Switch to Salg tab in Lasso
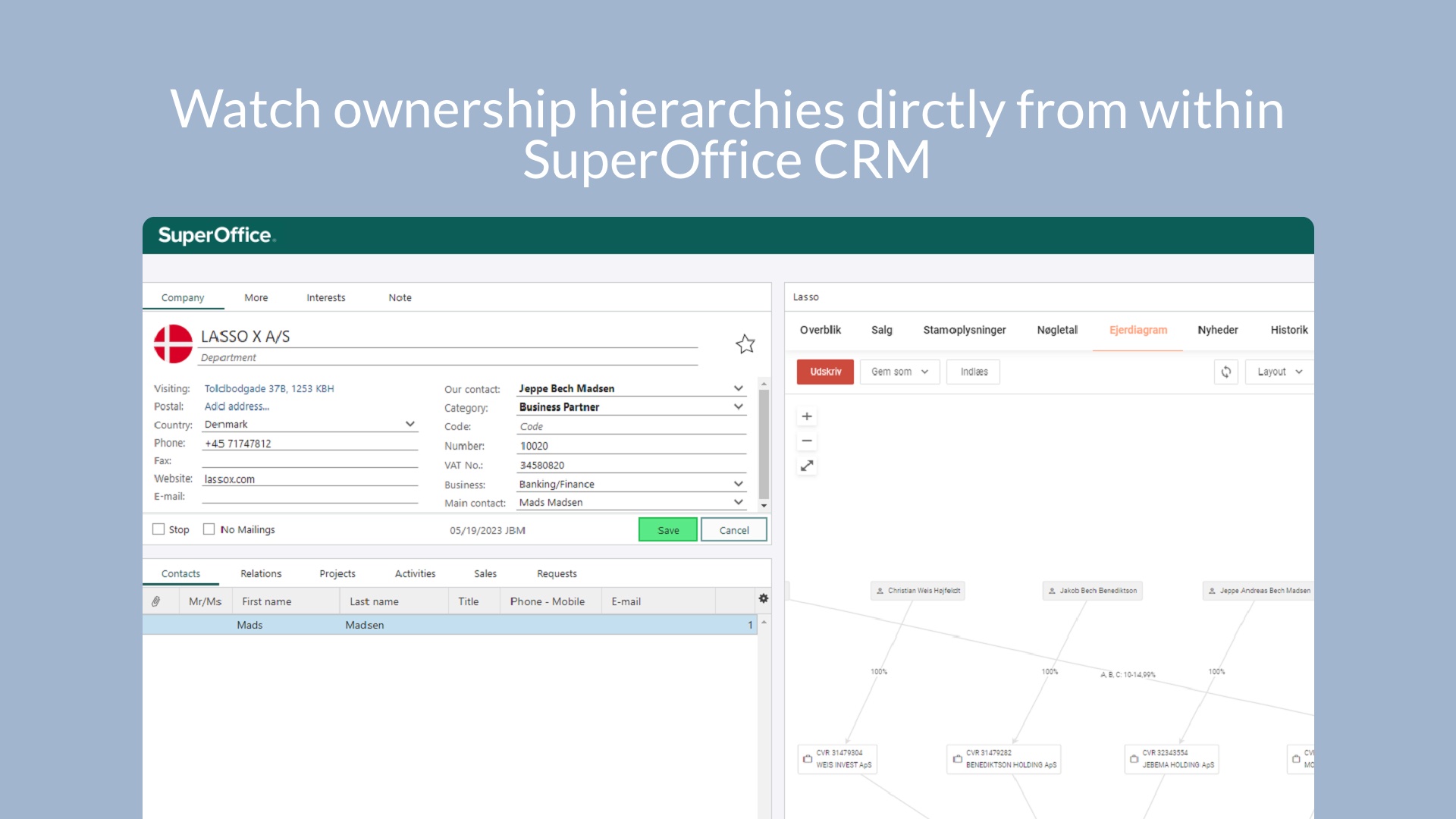The image size is (1456, 819). click(882, 330)
